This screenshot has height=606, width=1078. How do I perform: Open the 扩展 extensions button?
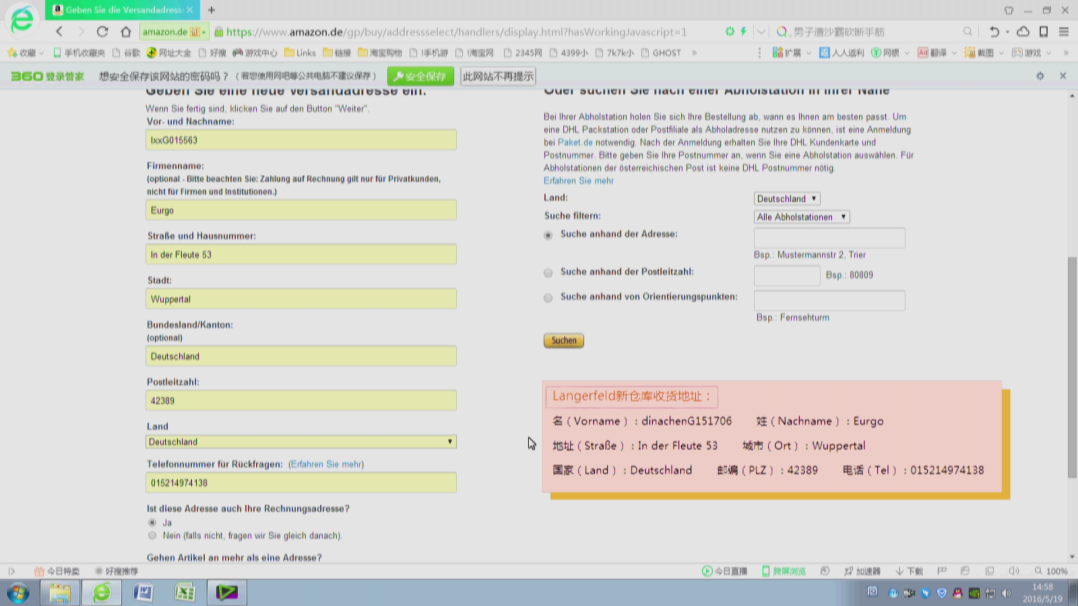(787, 52)
